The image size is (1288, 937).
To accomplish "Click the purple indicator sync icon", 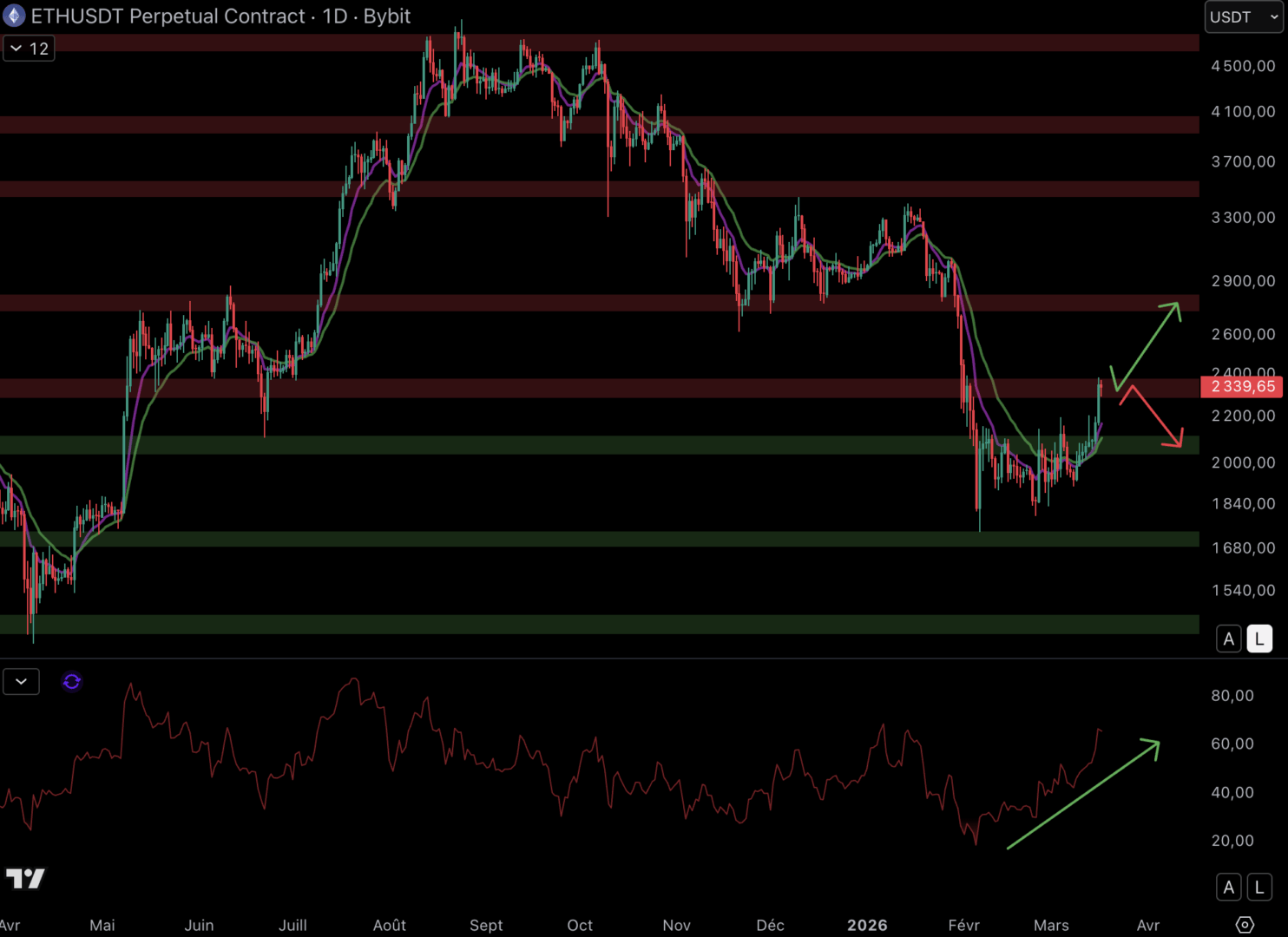I will 72,682.
